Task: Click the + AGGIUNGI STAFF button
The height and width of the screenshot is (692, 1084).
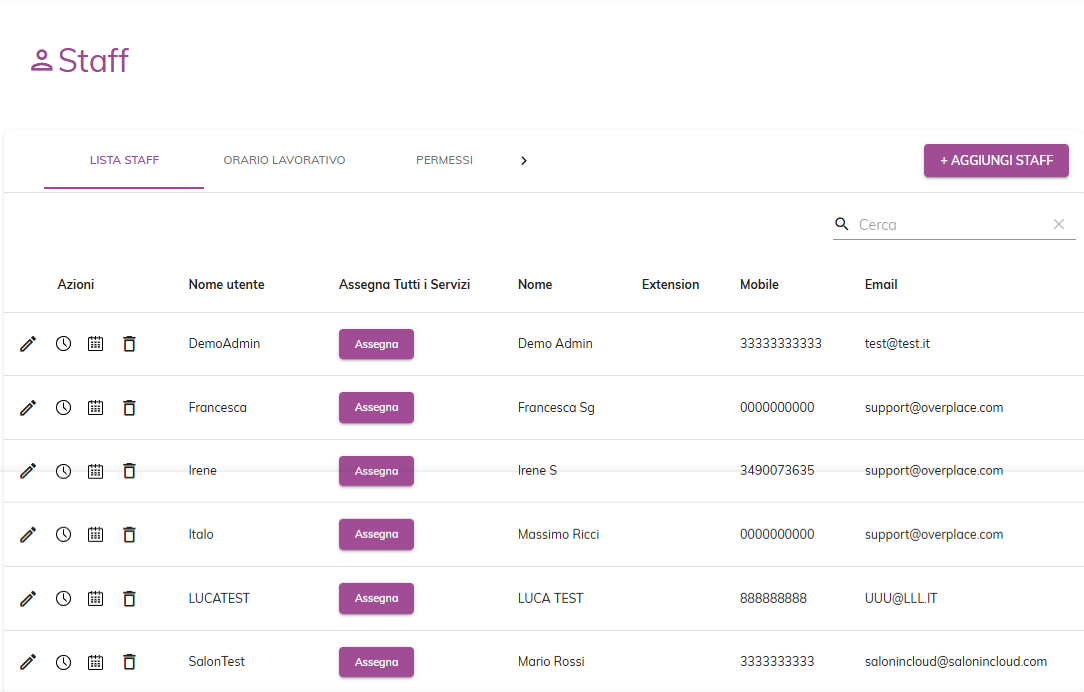Action: click(x=996, y=160)
